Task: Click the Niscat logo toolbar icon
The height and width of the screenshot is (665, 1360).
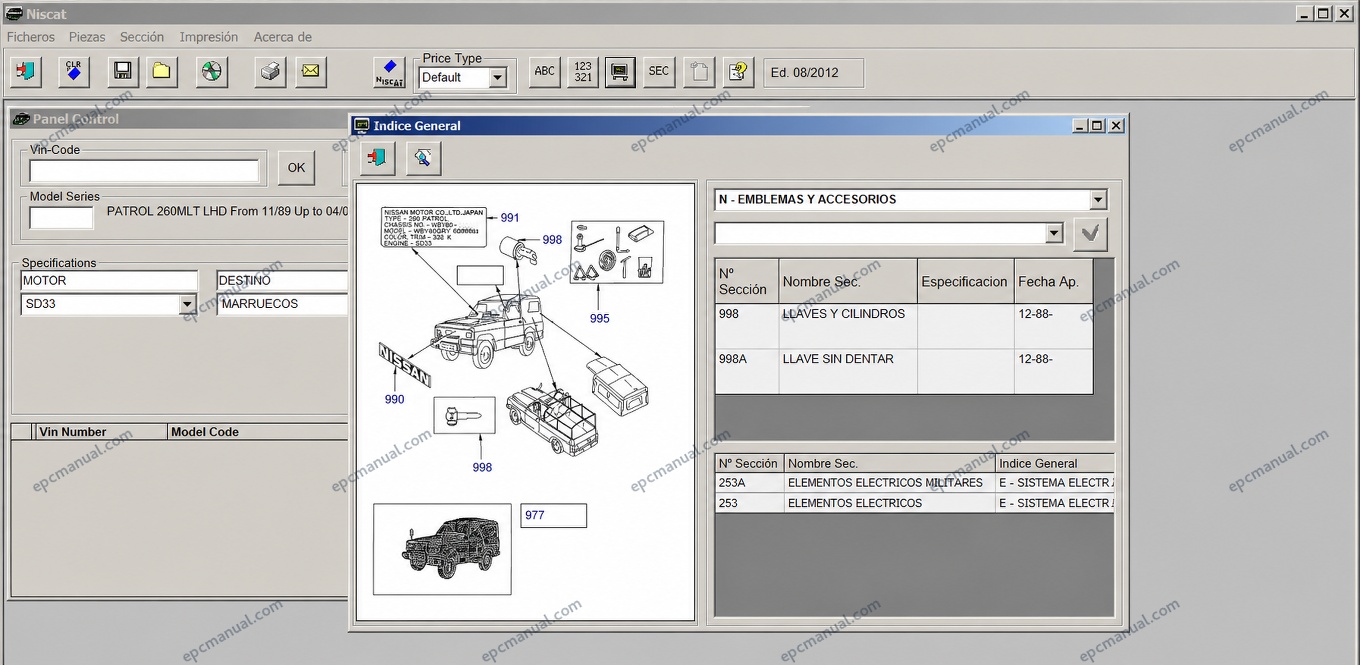Action: [389, 71]
